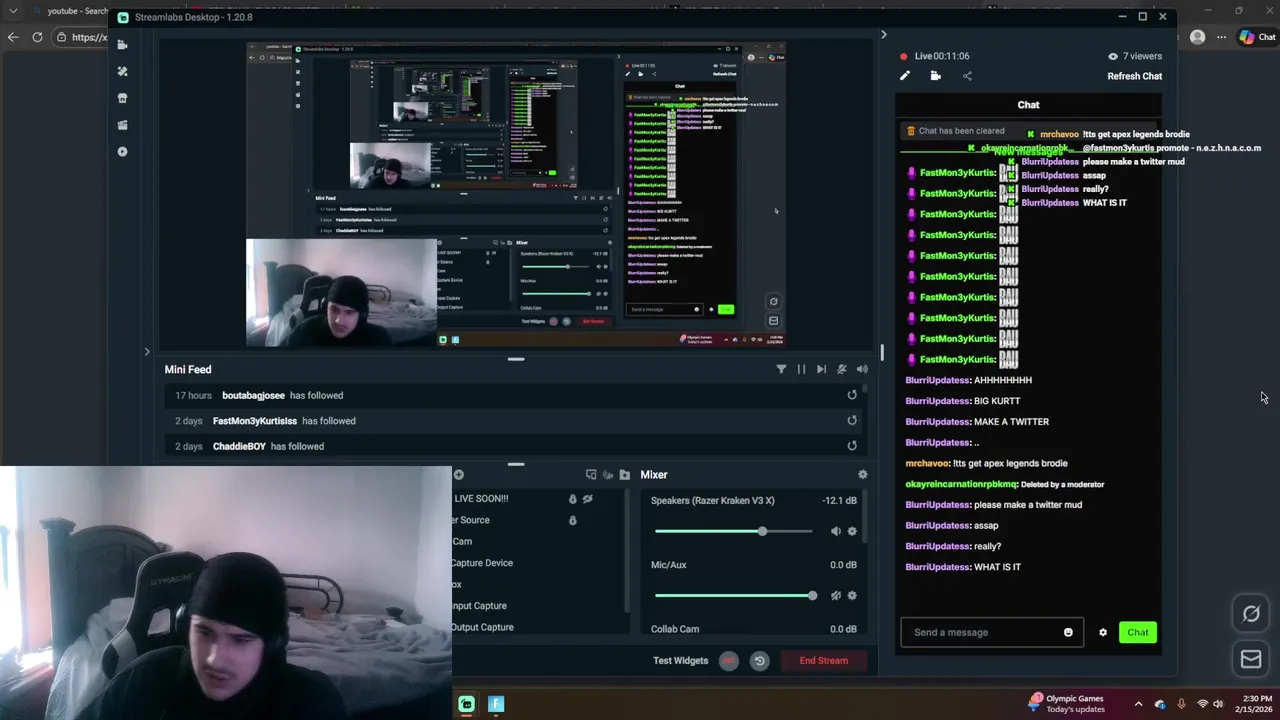Click mrchavoo chat username
This screenshot has height=720, width=1280.
928,463
